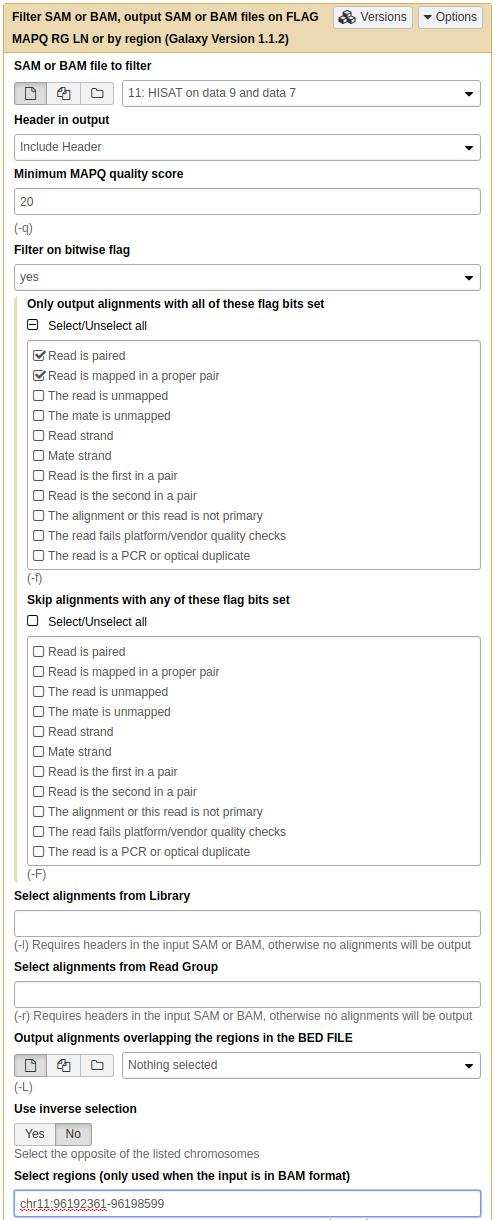Choose multiple datasets icon for BED file

64,1065
